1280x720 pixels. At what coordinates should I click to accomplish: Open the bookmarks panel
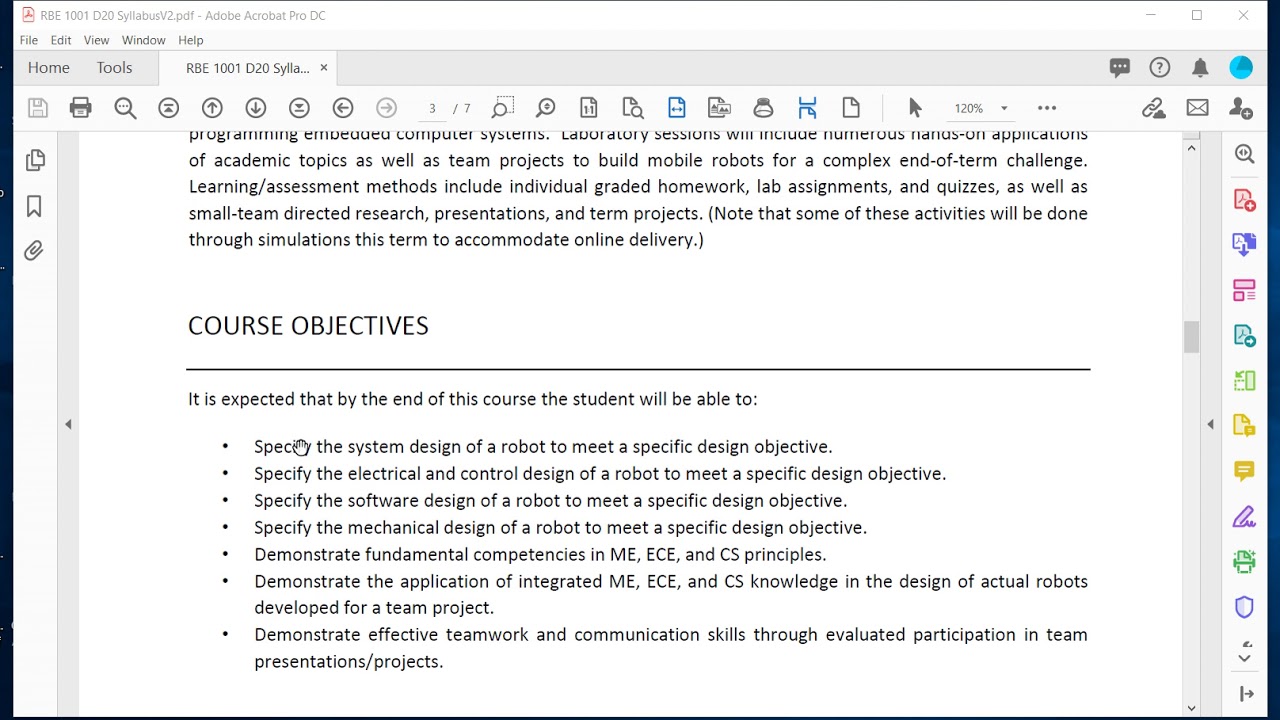coord(34,206)
